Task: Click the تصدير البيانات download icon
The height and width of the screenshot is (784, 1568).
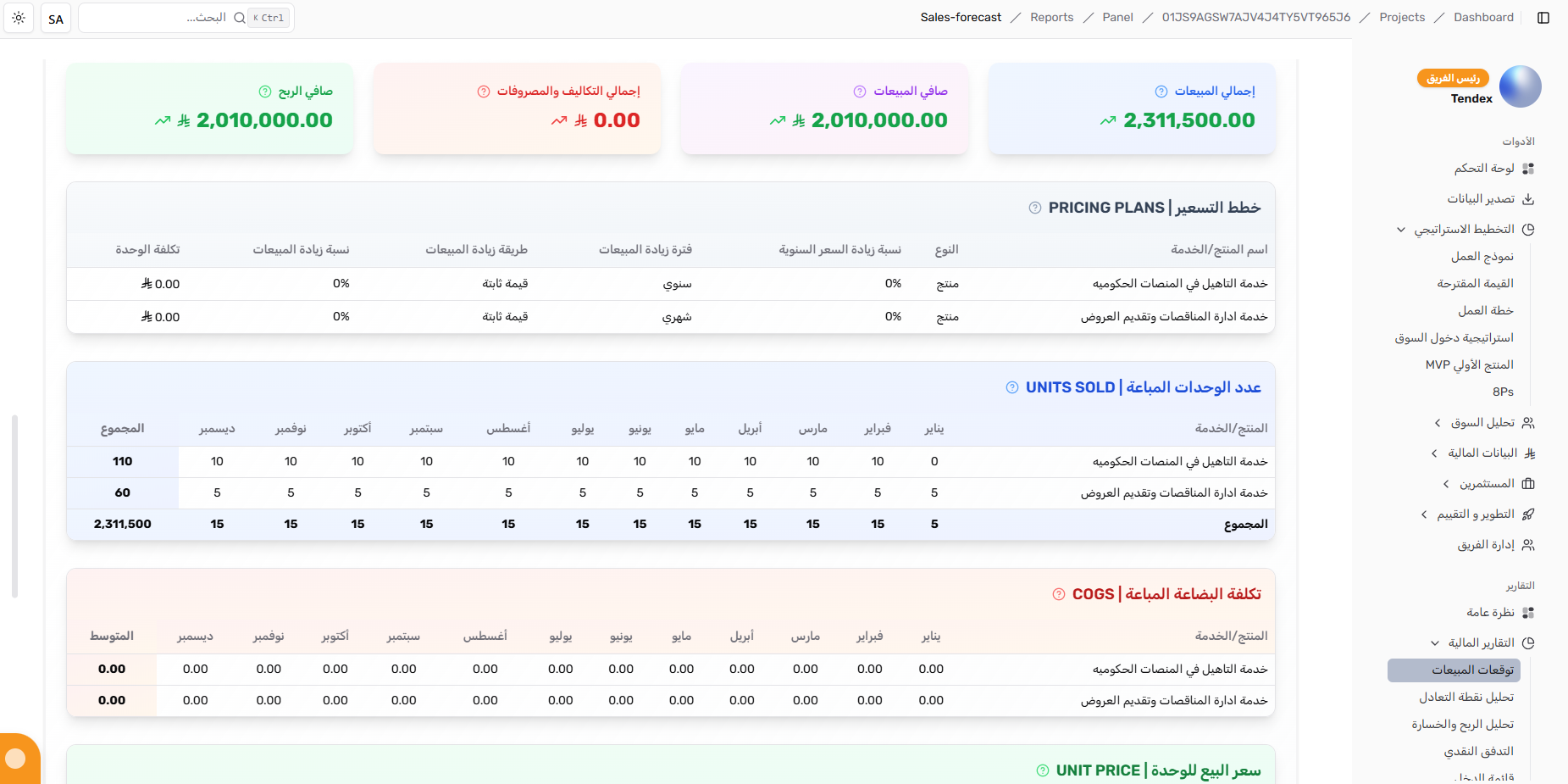Action: pyautogui.click(x=1528, y=199)
